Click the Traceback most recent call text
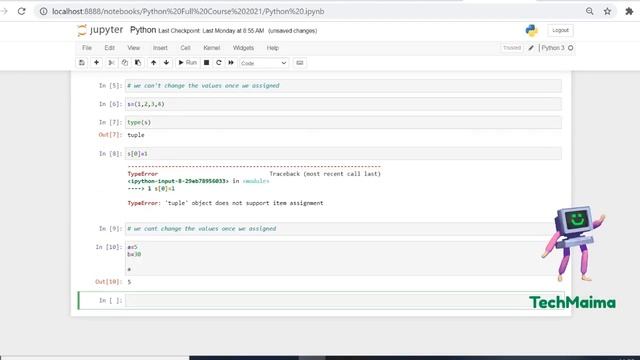The height and width of the screenshot is (360, 640). click(325, 174)
